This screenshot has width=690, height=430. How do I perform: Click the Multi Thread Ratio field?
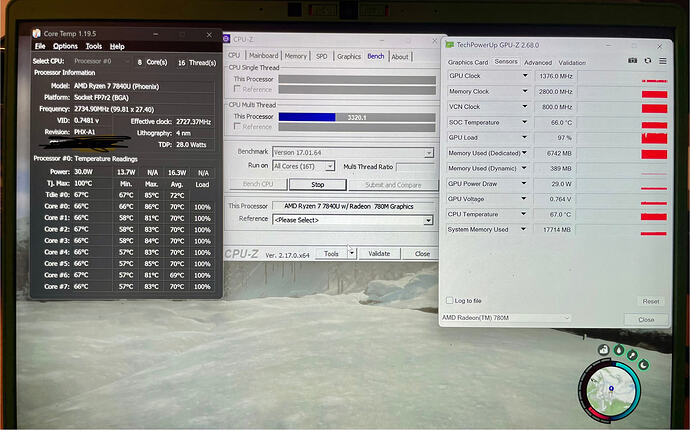tap(416, 167)
